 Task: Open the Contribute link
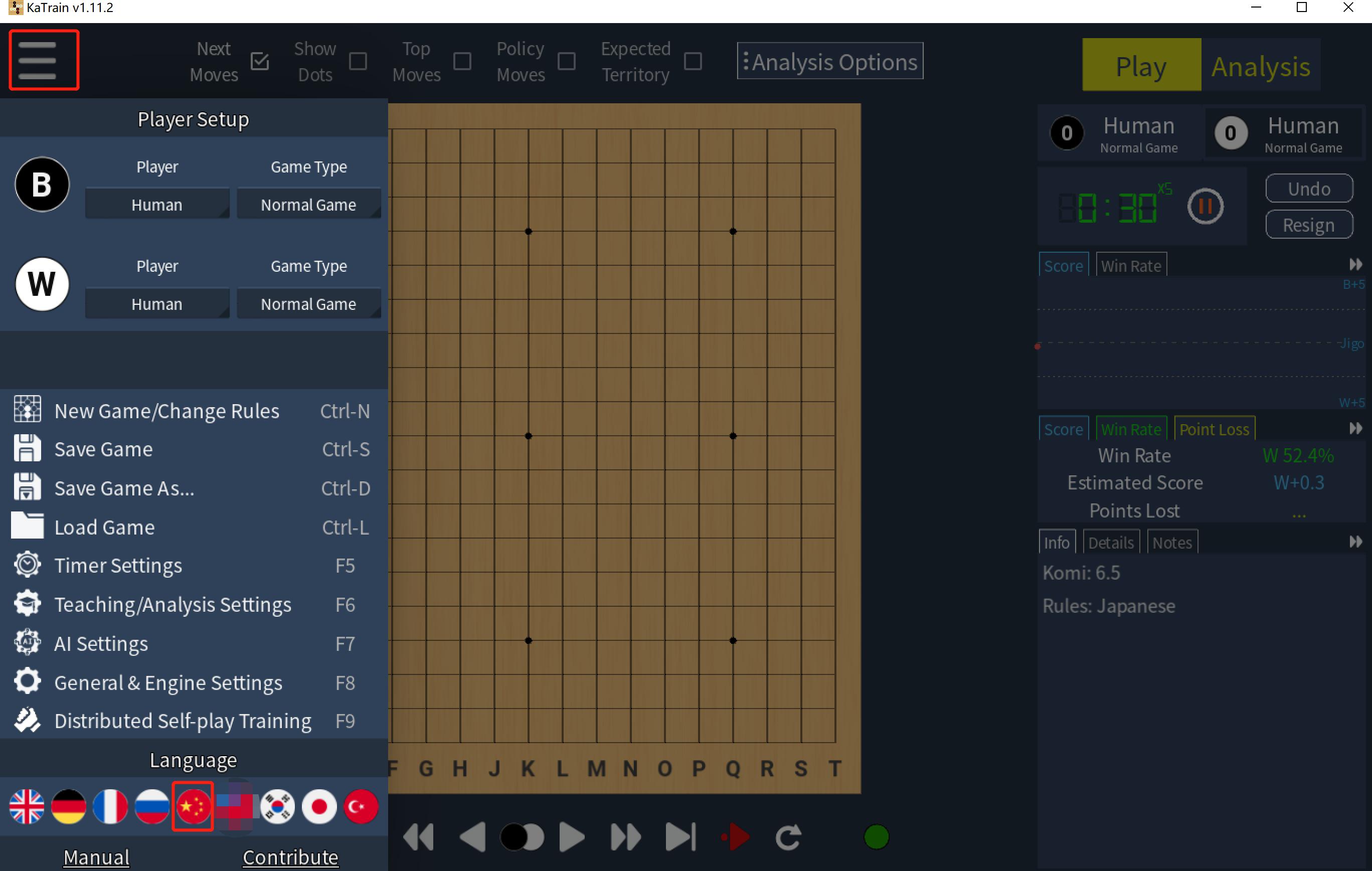tap(290, 856)
